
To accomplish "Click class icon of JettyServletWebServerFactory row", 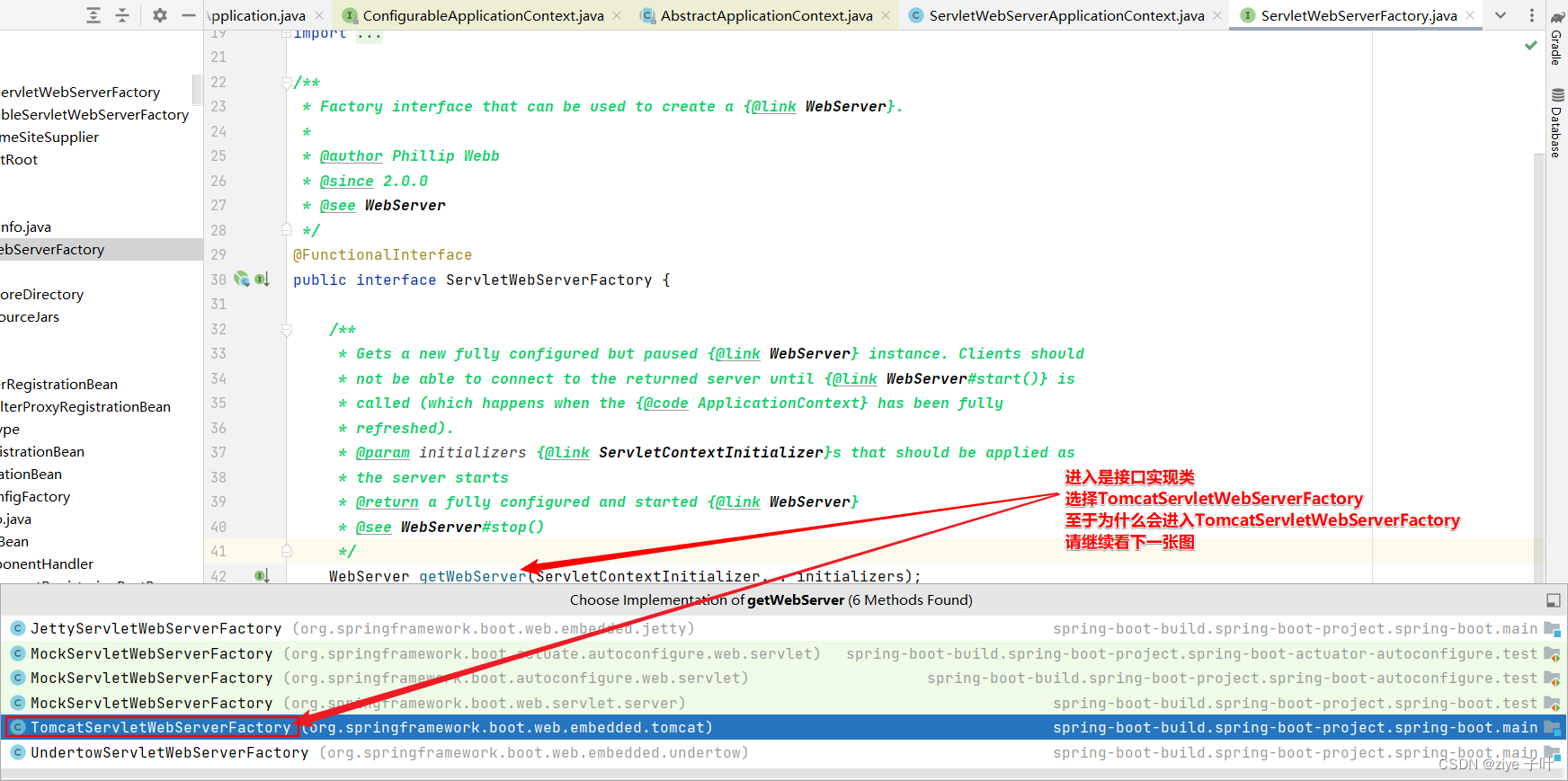I will (x=17, y=628).
